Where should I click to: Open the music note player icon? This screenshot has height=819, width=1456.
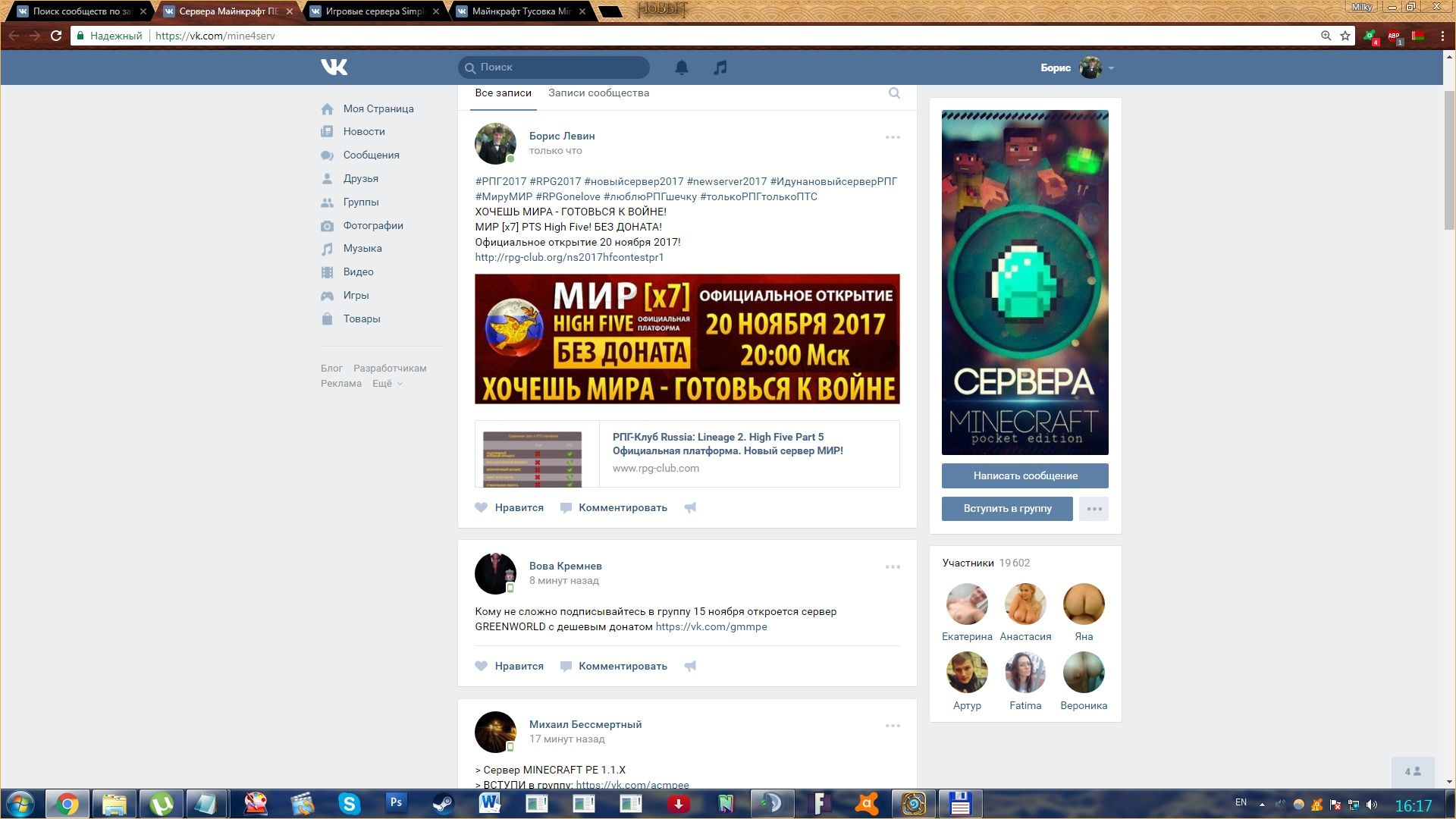pos(720,67)
